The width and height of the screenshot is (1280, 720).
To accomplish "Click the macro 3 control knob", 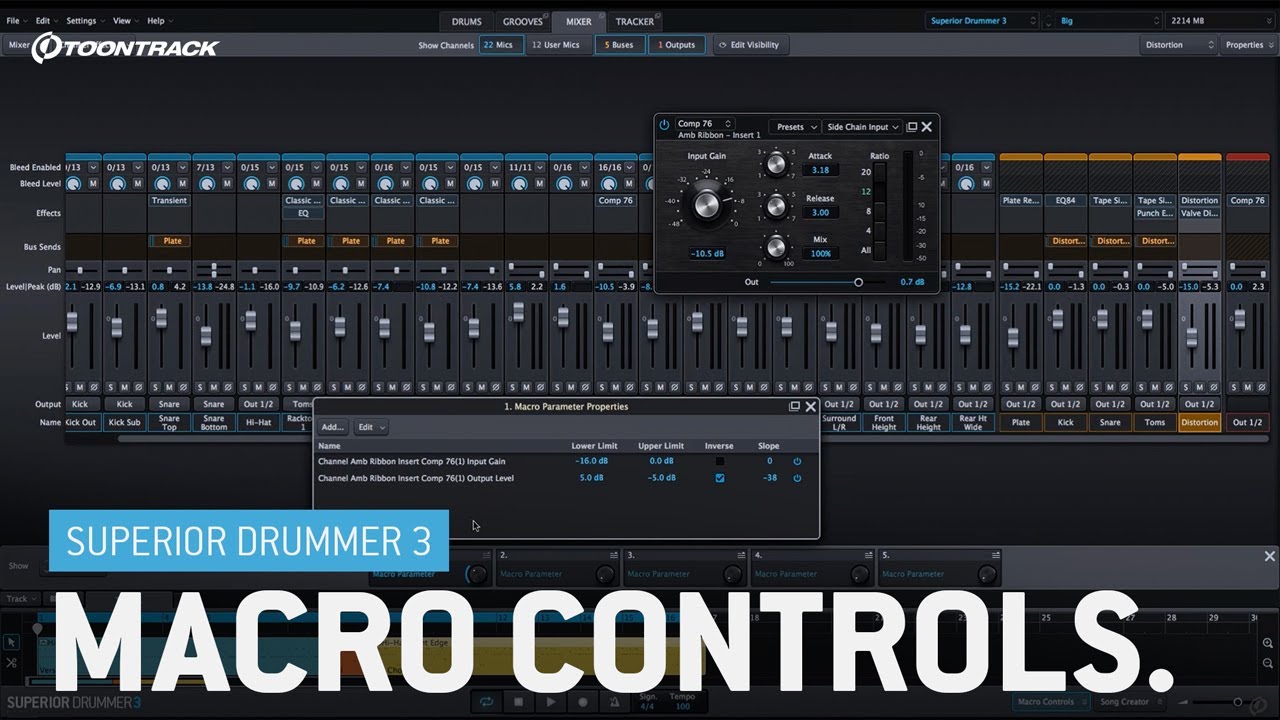I will click(x=733, y=574).
